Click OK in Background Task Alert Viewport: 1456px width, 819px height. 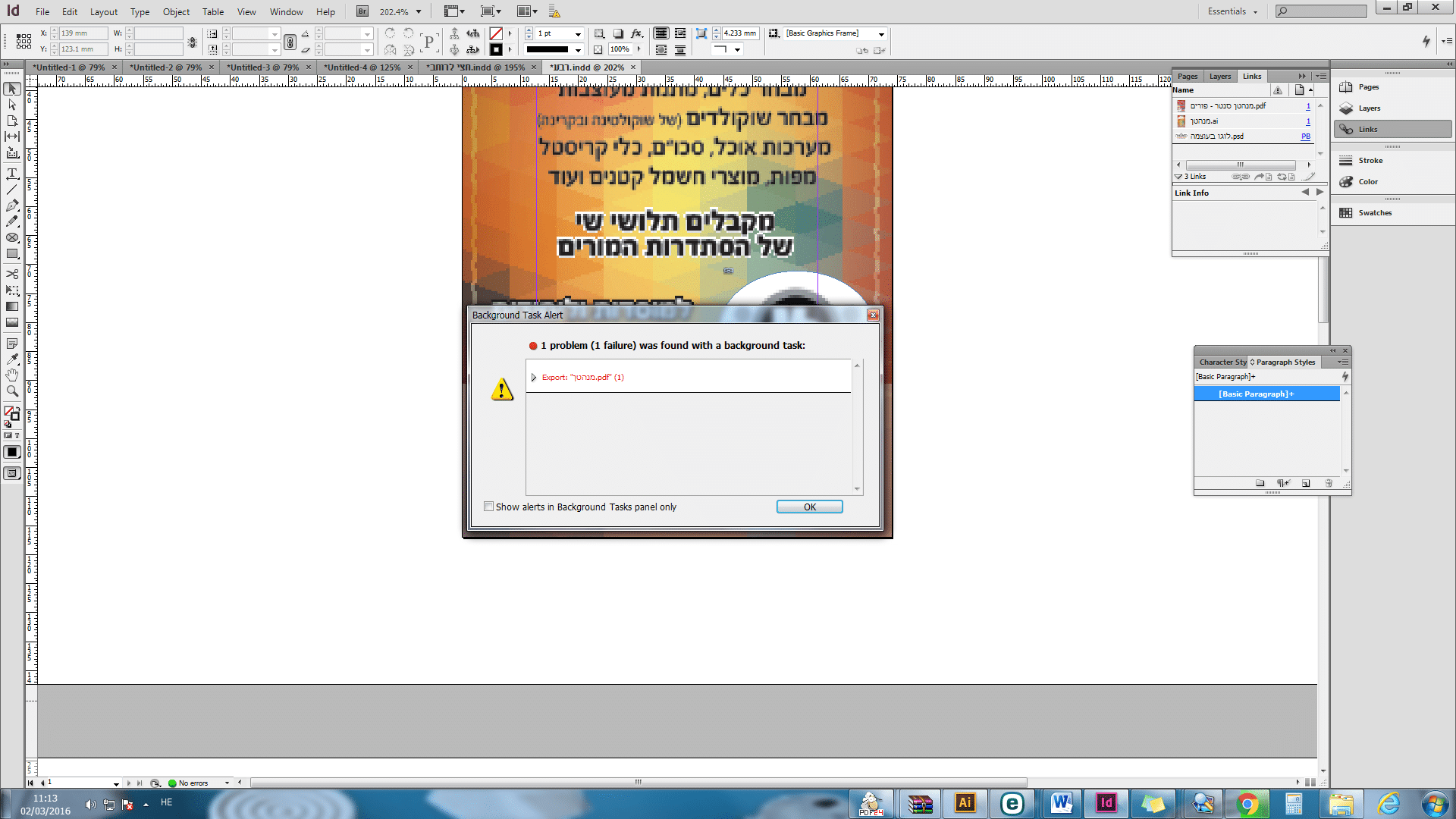pos(809,507)
